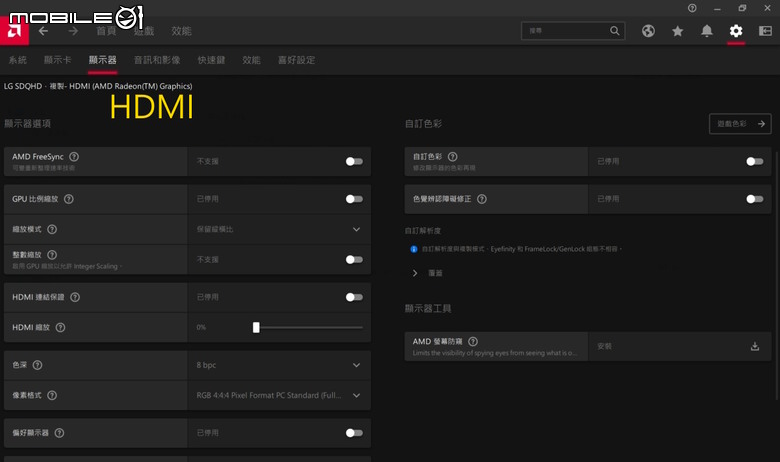Toggle the sidebar panel icon
This screenshot has height=462, width=780.
[765, 31]
